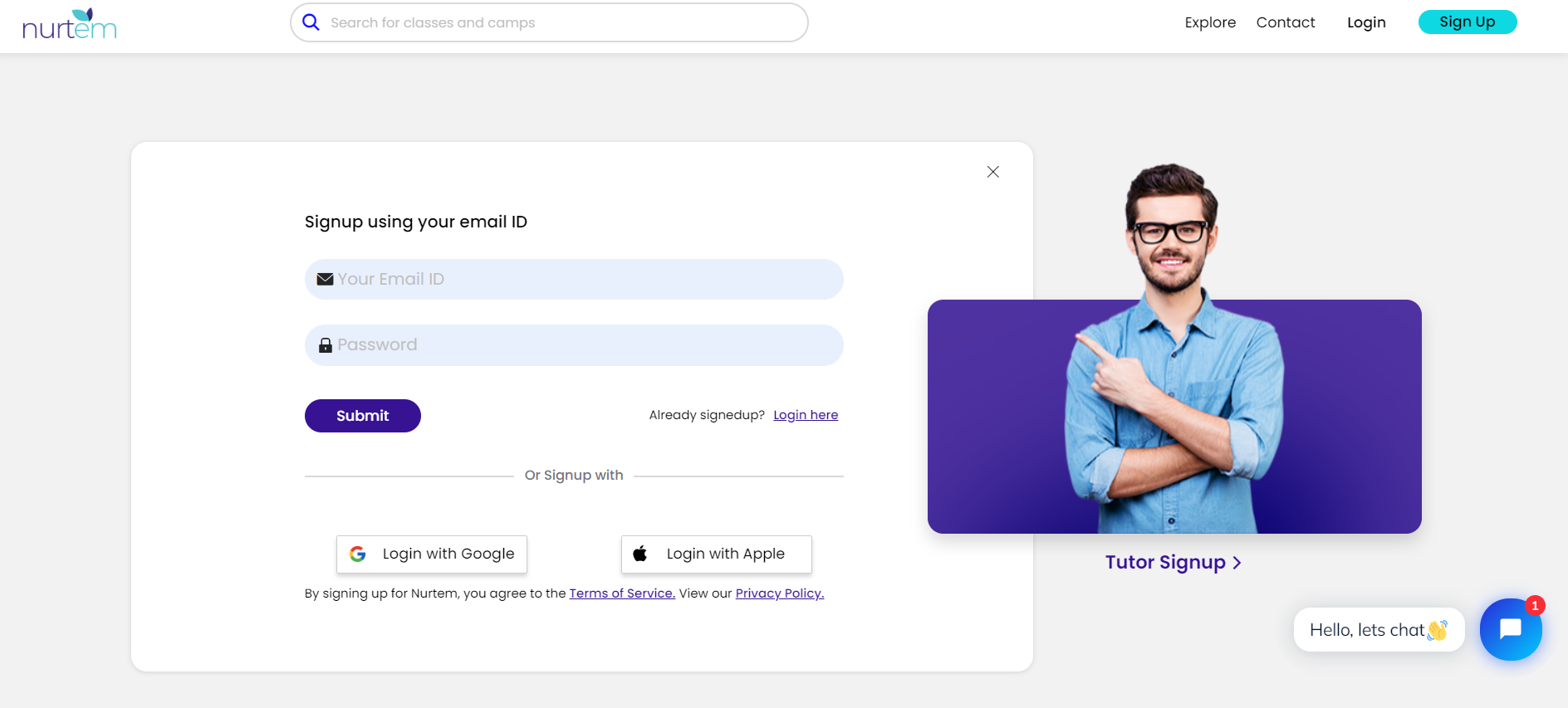This screenshot has height=708, width=1568.
Task: Open the Terms of Service link
Action: pyautogui.click(x=621, y=593)
